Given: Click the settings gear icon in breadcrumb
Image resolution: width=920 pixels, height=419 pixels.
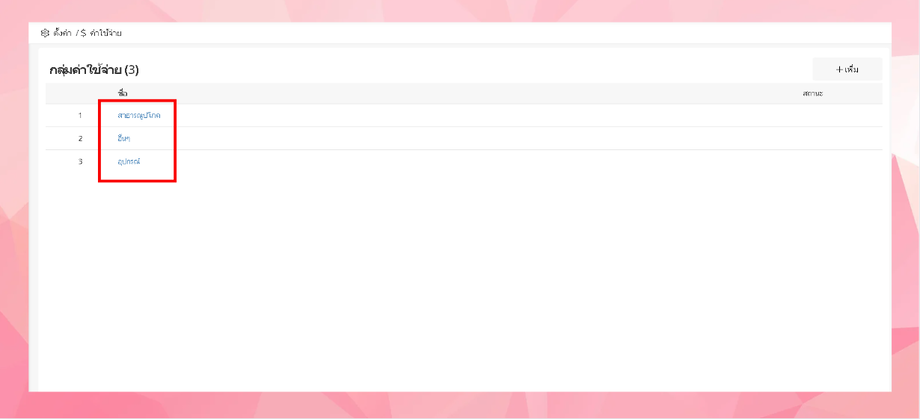Looking at the screenshot, I should tap(45, 33).
